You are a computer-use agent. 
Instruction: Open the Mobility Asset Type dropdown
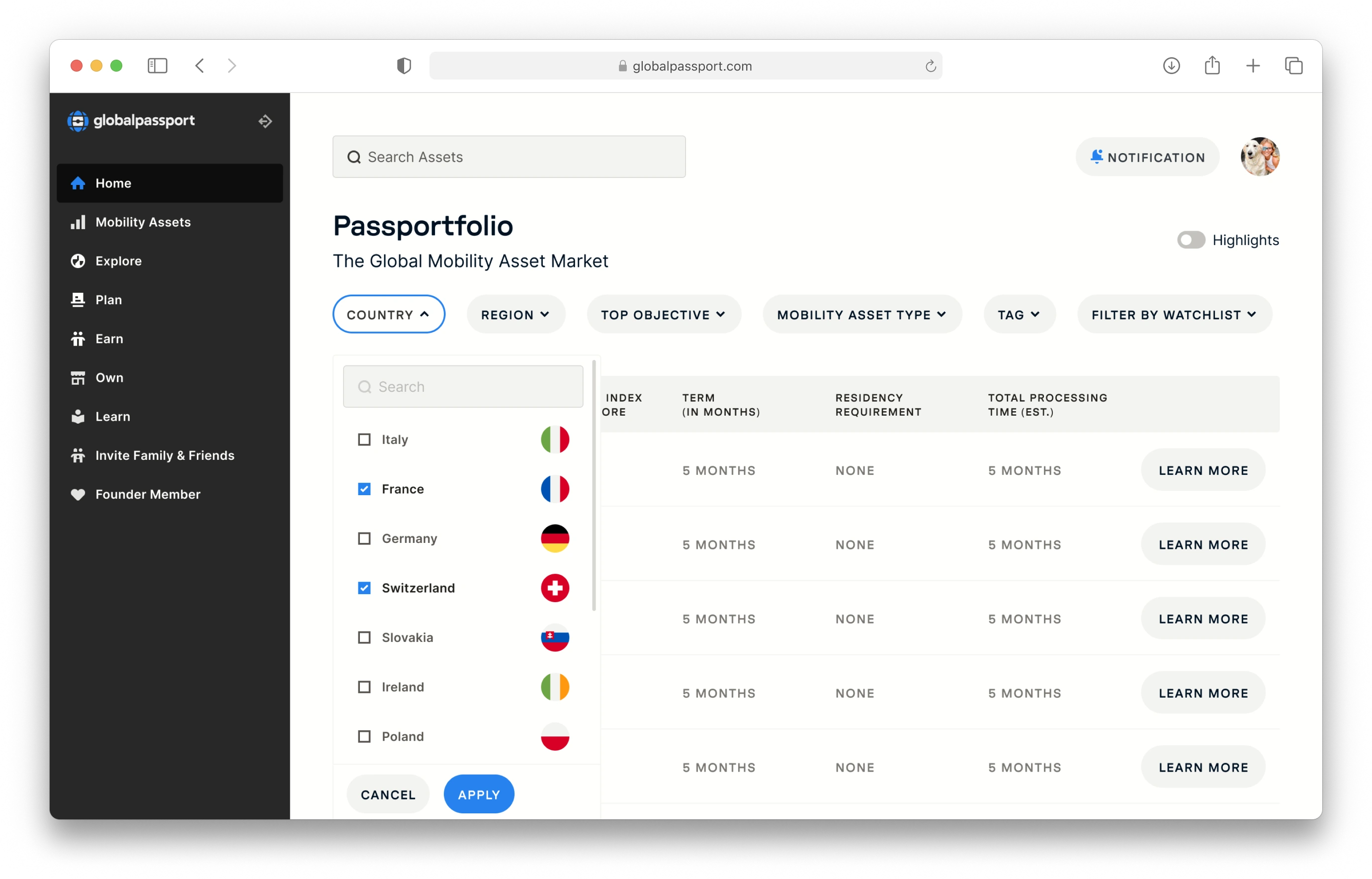click(x=862, y=315)
